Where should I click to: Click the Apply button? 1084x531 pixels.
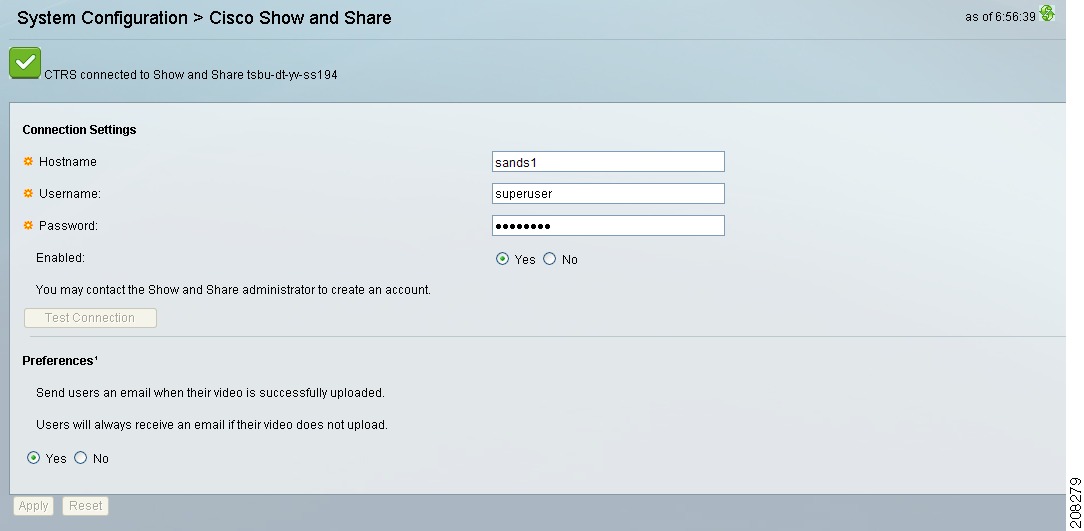(x=33, y=506)
